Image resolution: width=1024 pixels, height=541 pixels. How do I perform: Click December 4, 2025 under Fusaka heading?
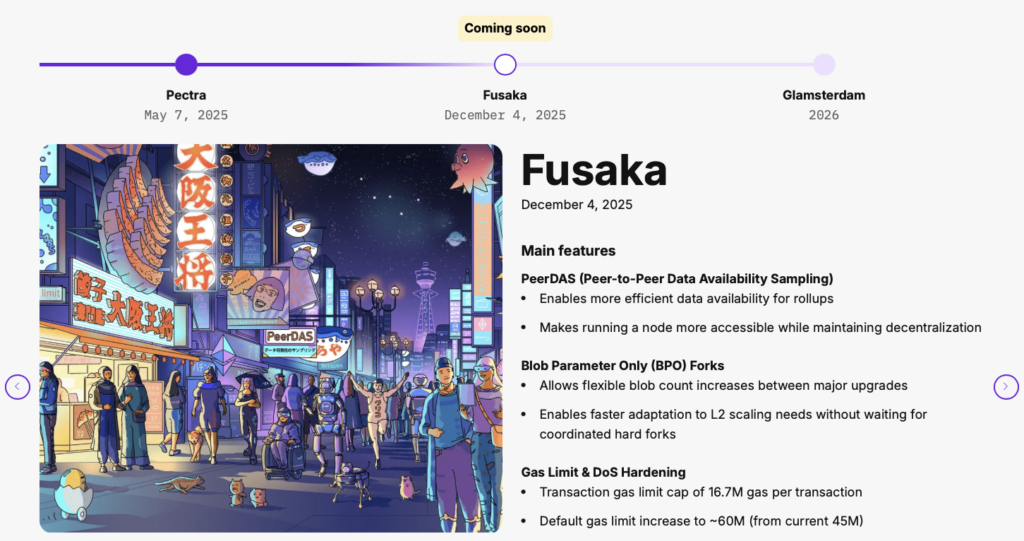coord(577,205)
